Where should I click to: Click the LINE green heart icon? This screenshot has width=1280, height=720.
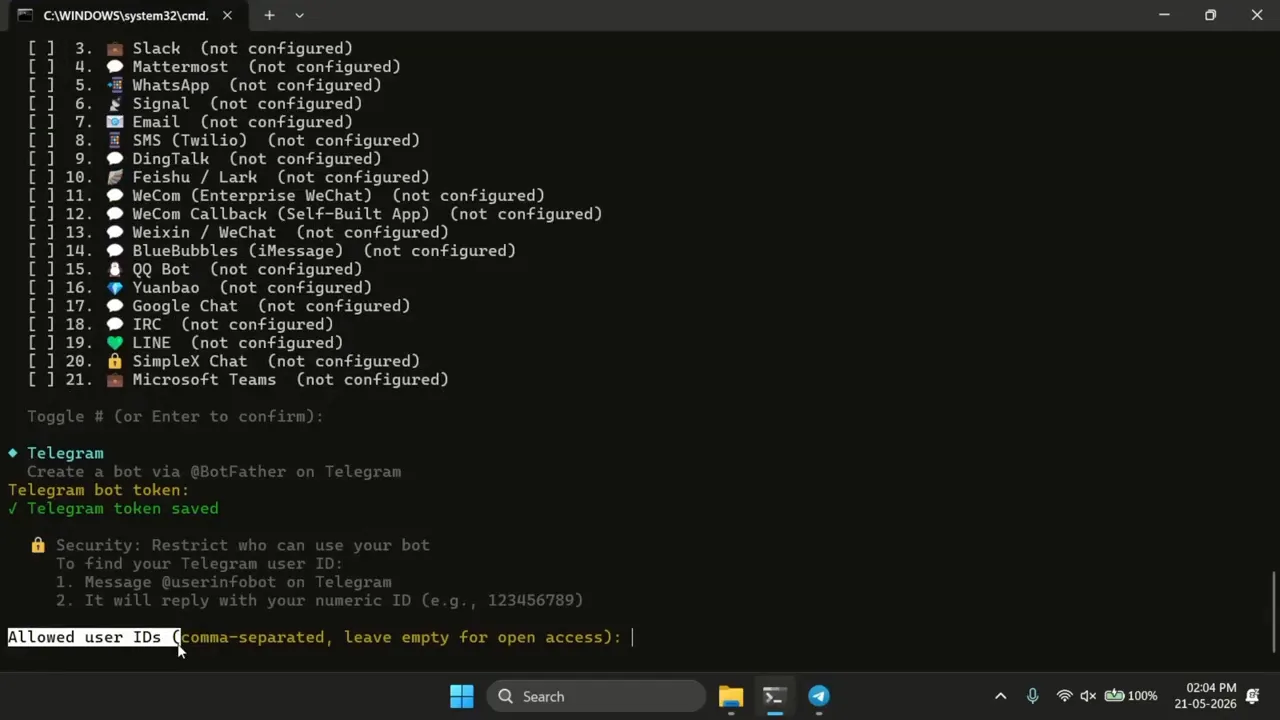click(115, 342)
